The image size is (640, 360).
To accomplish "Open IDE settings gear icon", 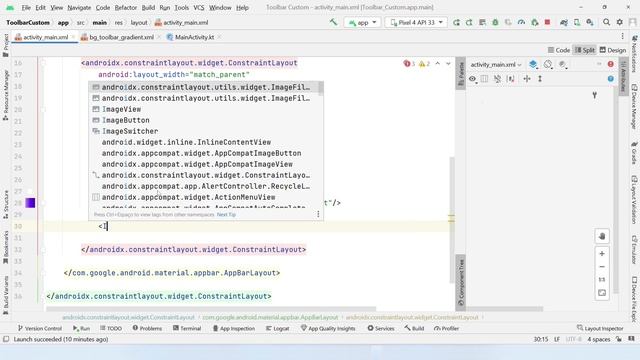I will point(620,22).
